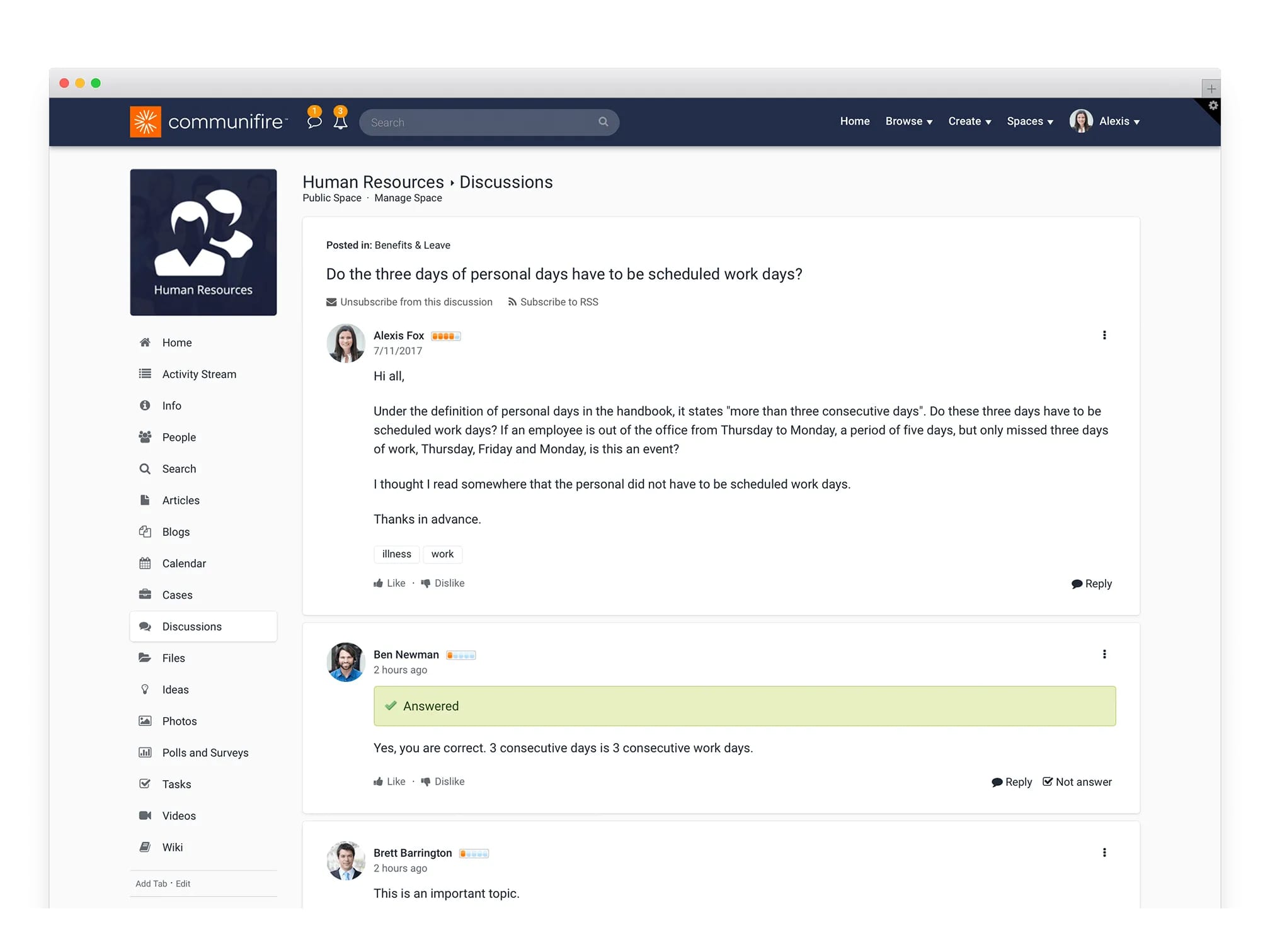
Task: Like Ben Newman's answer
Action: pyautogui.click(x=389, y=782)
